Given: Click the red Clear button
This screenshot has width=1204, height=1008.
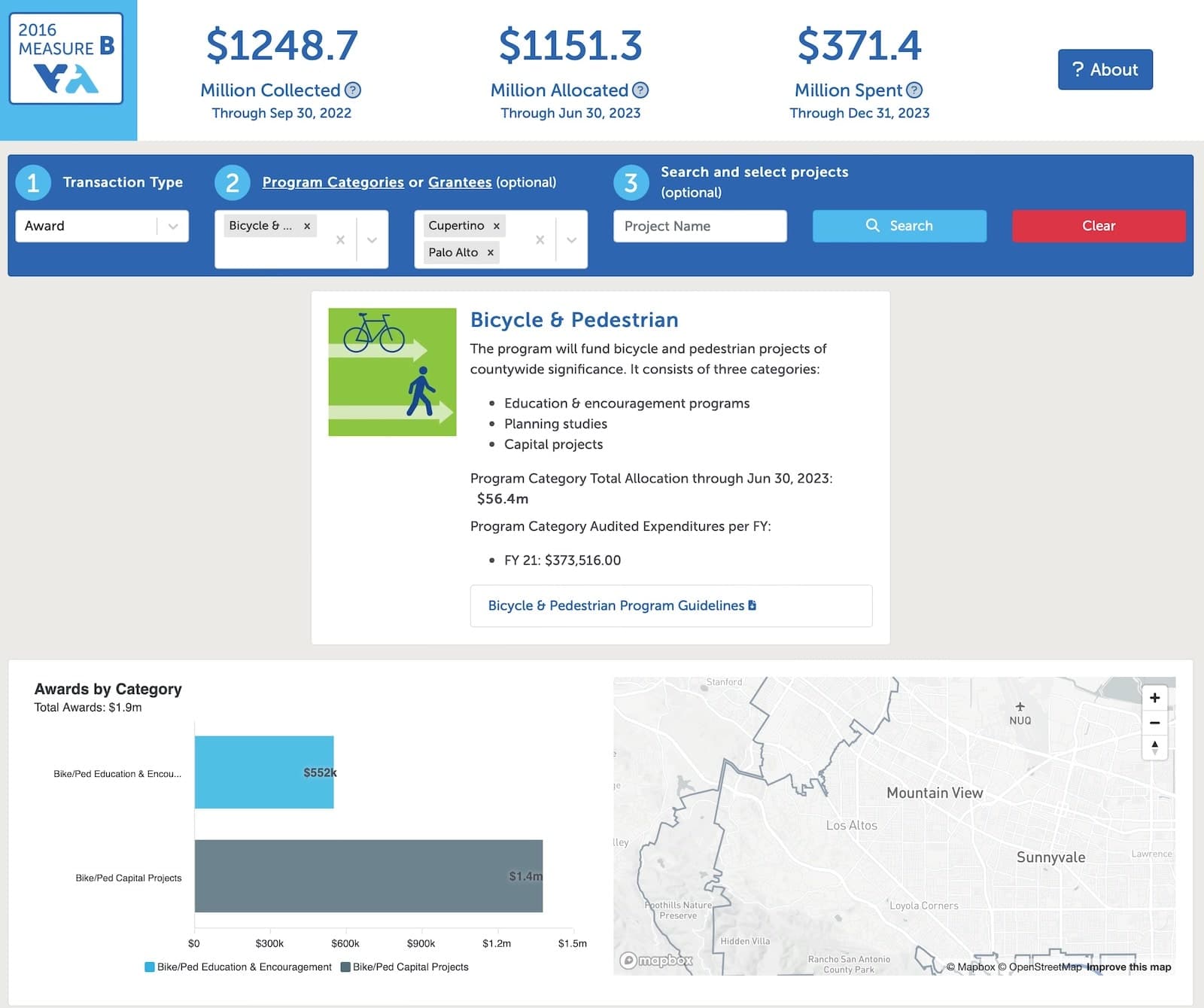Looking at the screenshot, I should click(x=1099, y=226).
